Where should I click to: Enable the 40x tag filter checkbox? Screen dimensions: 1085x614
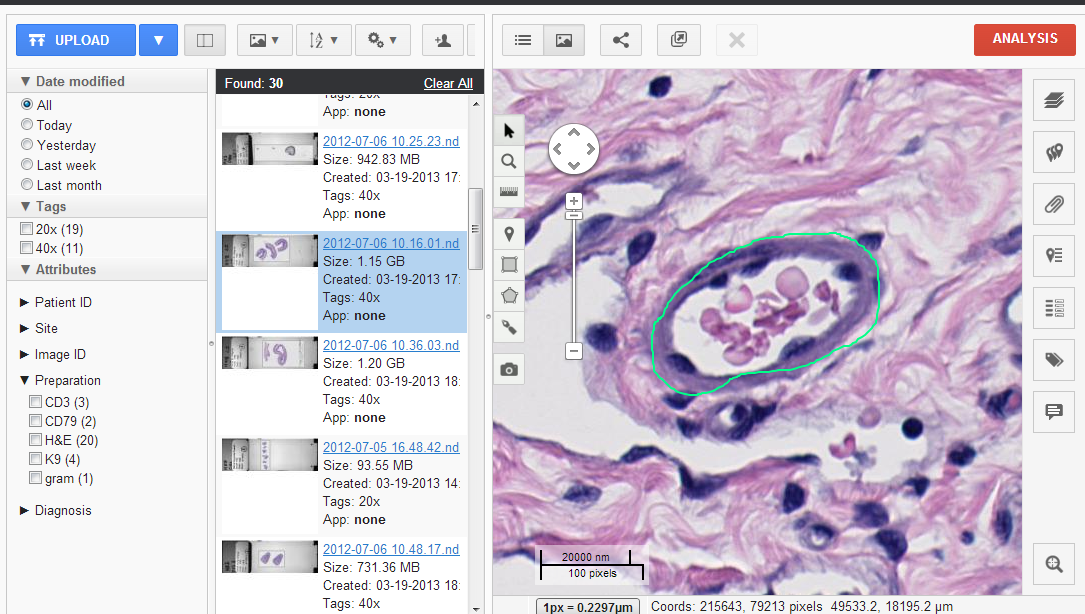pos(26,248)
